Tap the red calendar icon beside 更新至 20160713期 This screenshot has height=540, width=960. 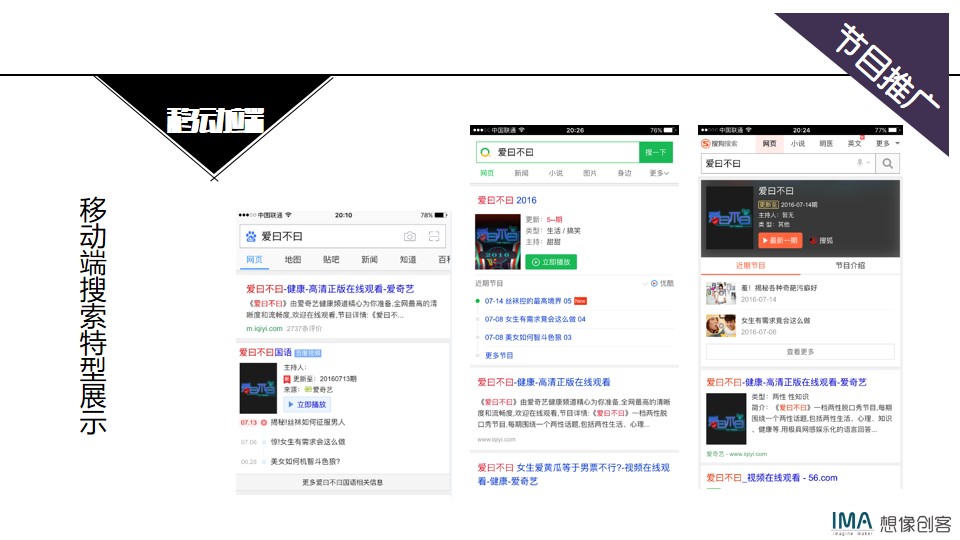[287, 379]
